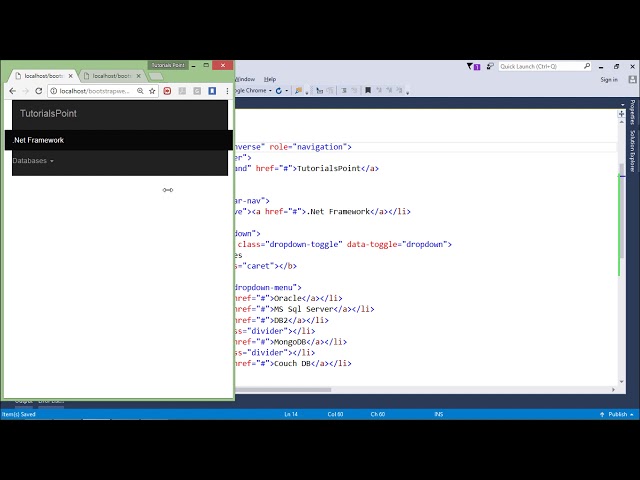Click the .Net Framework nav link
640x480 pixels.
pyautogui.click(x=38, y=140)
